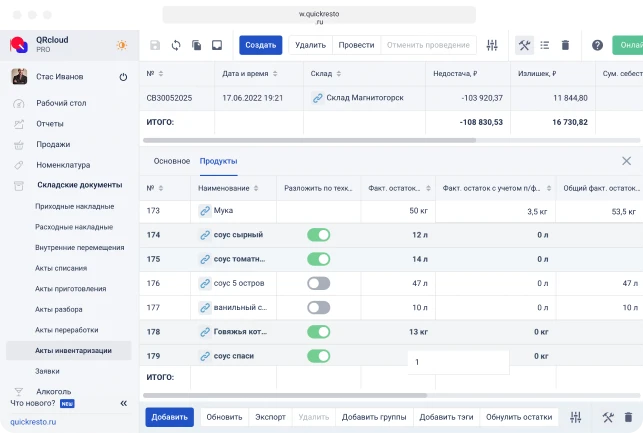Disable the toggle for соус сырный
Viewport: 644px width, 433px height.
click(x=318, y=235)
